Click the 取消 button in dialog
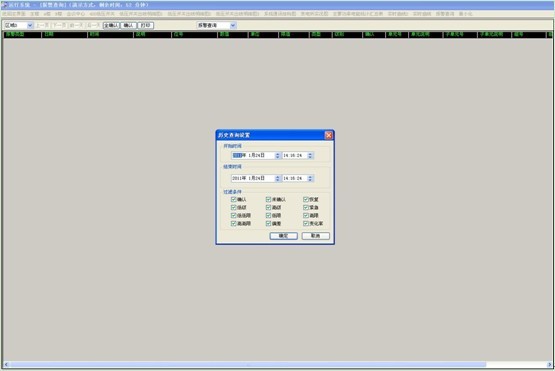This screenshot has width=555, height=371. (315, 236)
